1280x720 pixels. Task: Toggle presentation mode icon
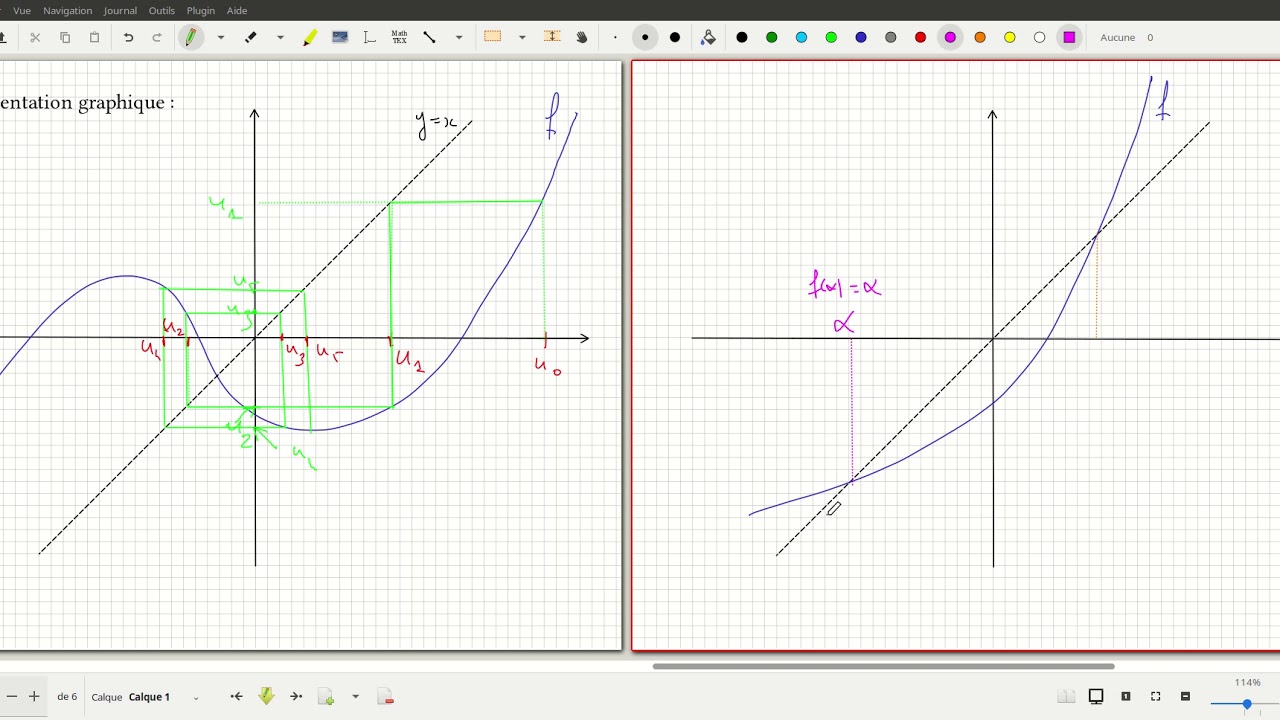1096,697
